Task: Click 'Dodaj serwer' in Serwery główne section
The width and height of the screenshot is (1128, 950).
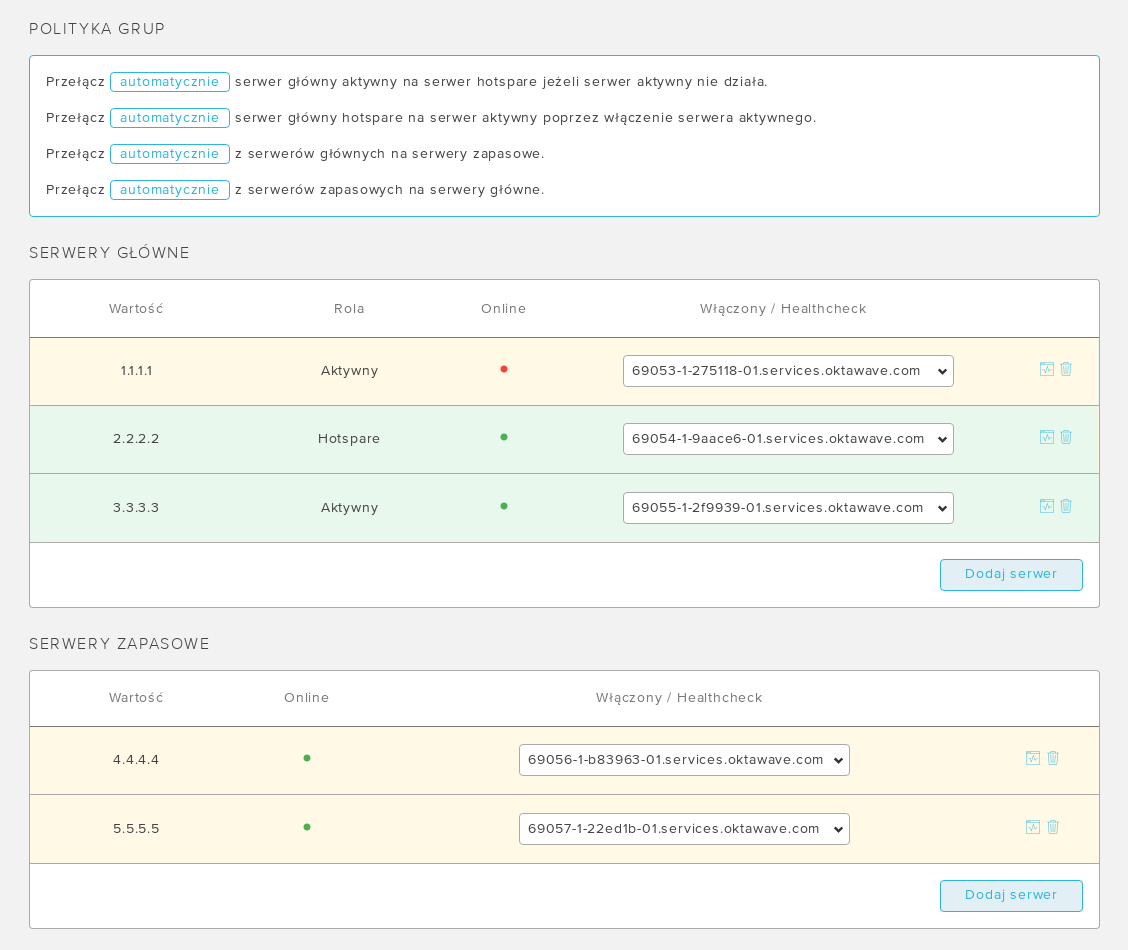Action: (1011, 575)
